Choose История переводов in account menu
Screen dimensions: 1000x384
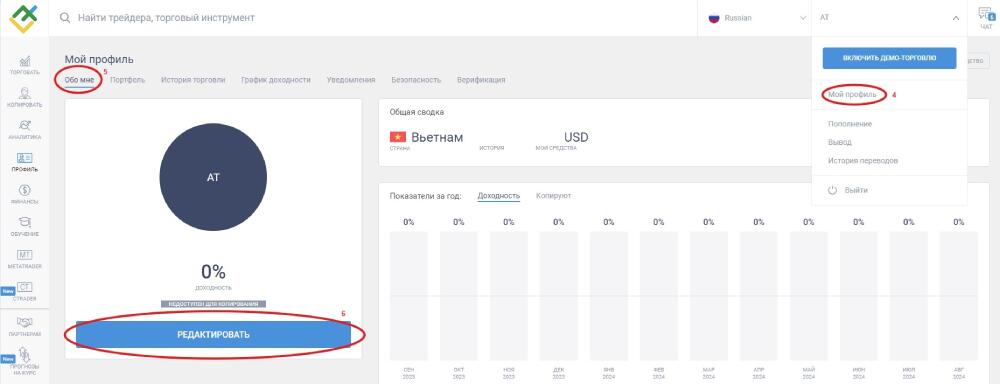[x=863, y=161]
